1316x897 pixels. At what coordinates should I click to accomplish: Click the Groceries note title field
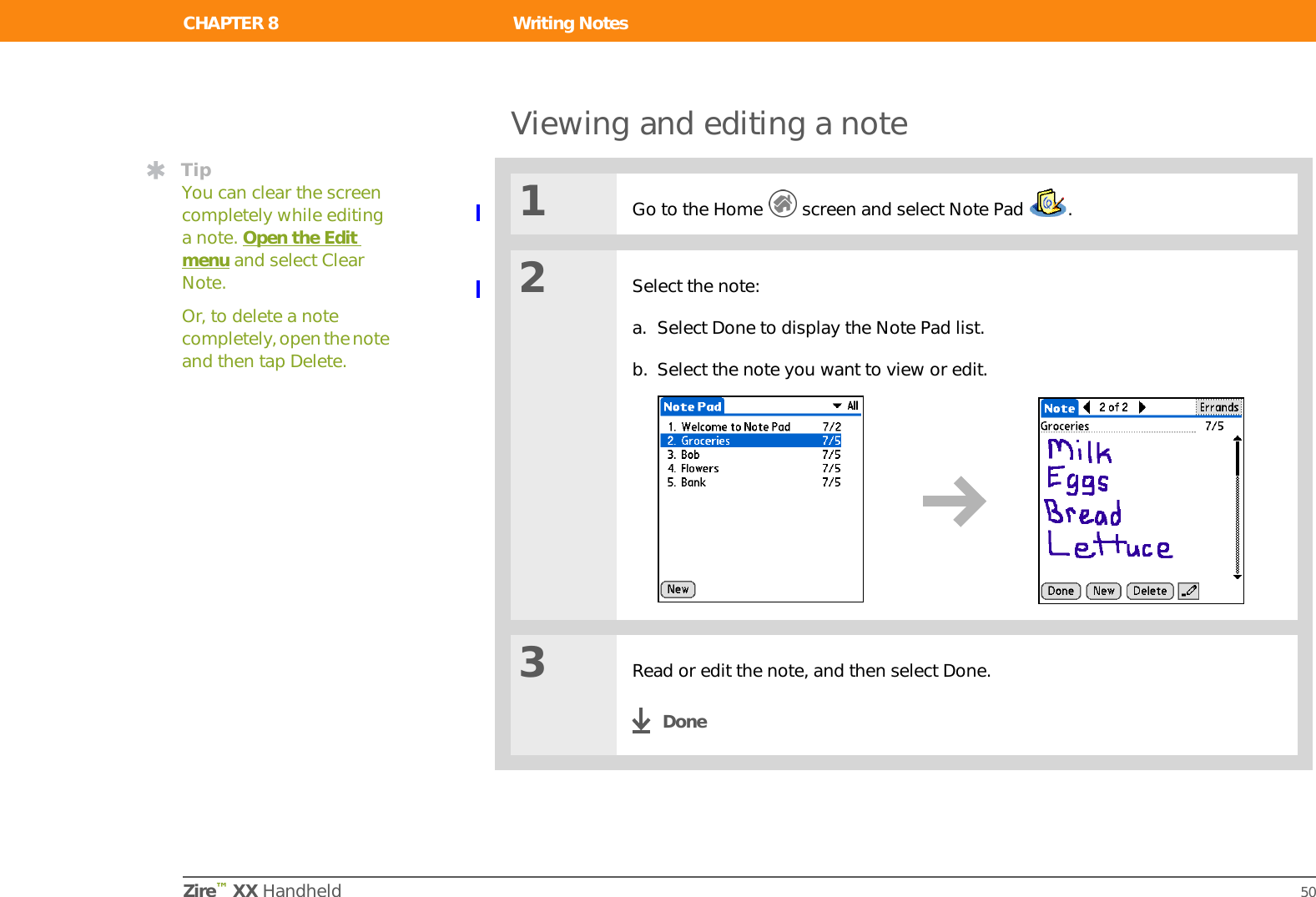(1118, 426)
